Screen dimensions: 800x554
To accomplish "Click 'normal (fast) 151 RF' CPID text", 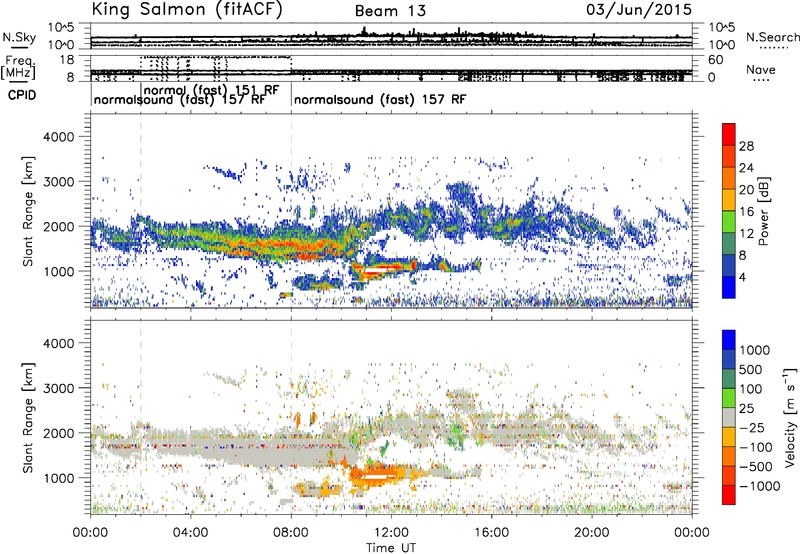I will click(x=212, y=89).
